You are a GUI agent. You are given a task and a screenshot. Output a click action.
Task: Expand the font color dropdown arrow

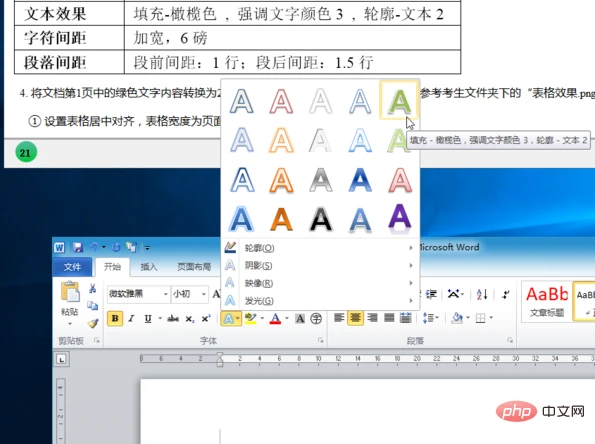287,318
